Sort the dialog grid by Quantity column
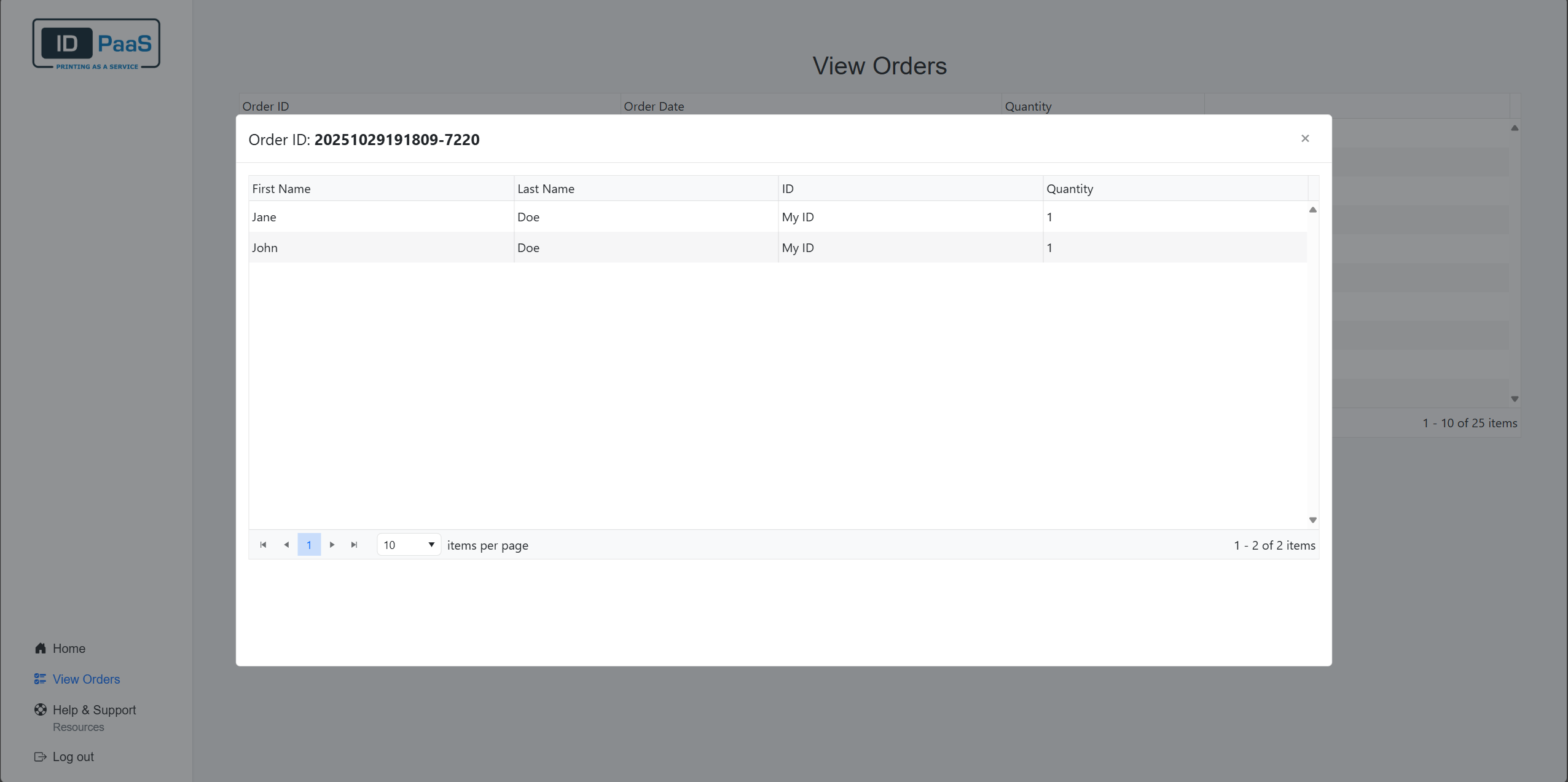Screen dimensions: 1568x782 point(1070,188)
